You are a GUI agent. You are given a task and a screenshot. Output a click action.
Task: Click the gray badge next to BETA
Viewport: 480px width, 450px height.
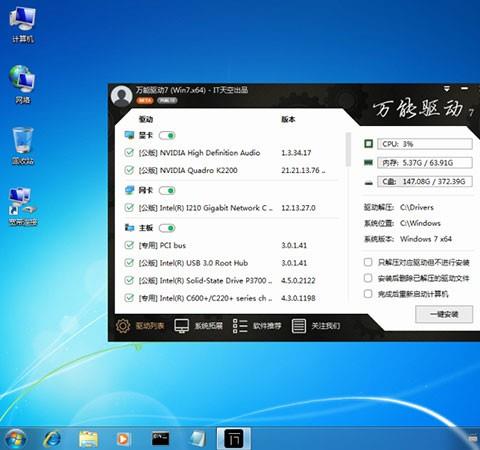(167, 100)
